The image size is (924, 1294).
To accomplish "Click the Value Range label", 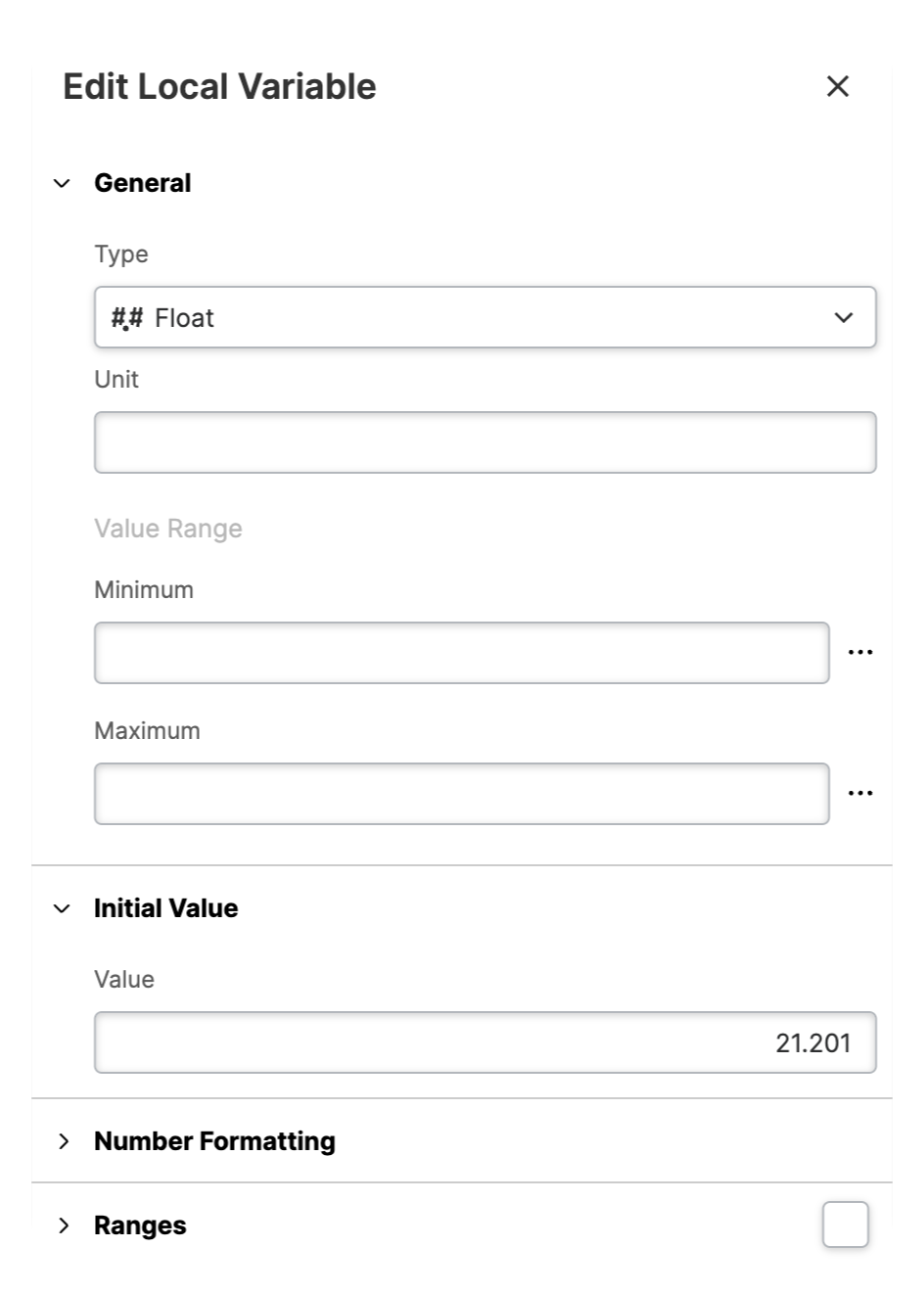I will coord(168,529).
